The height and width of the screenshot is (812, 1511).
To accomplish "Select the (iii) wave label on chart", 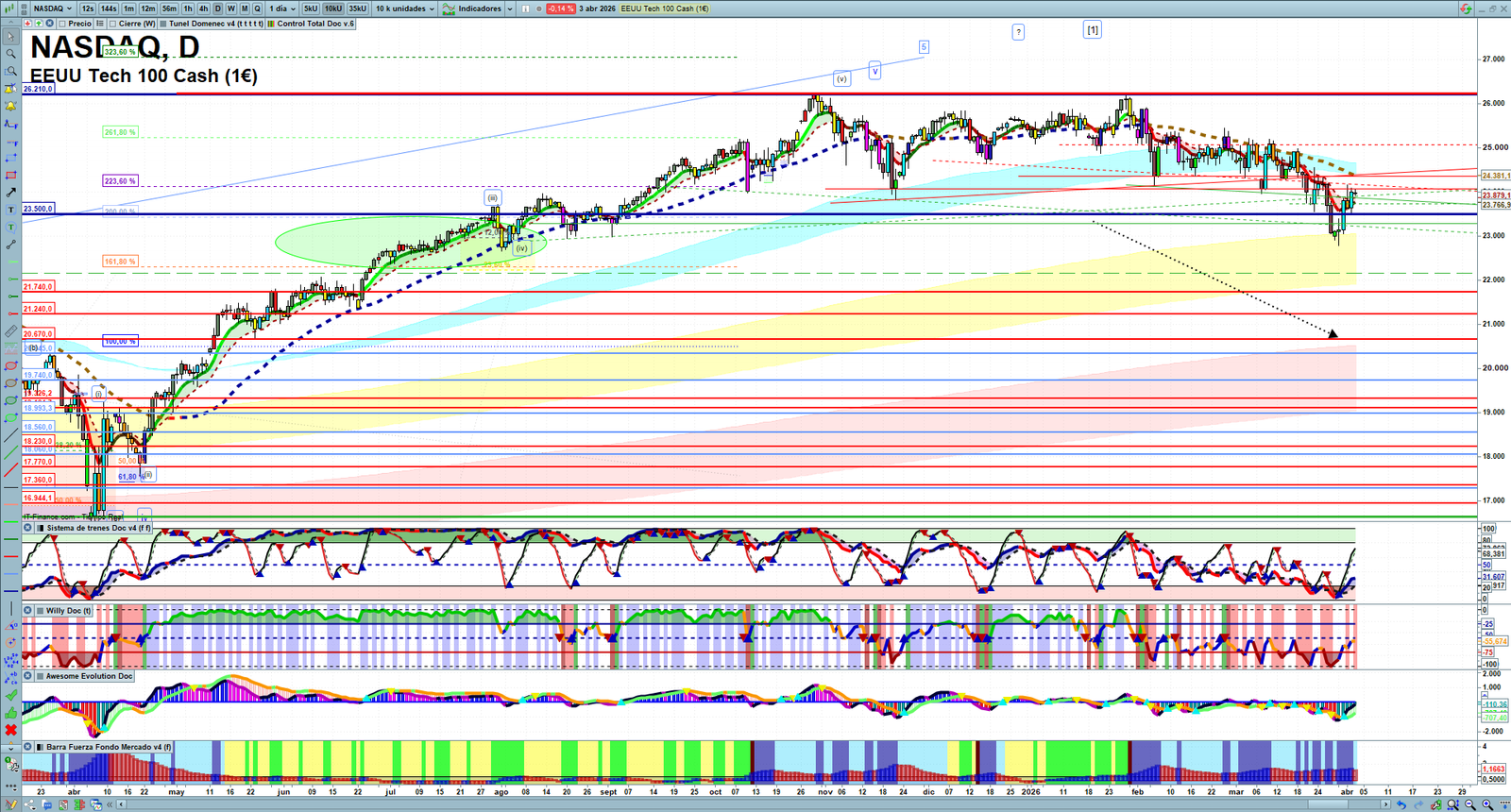I will tap(492, 198).
